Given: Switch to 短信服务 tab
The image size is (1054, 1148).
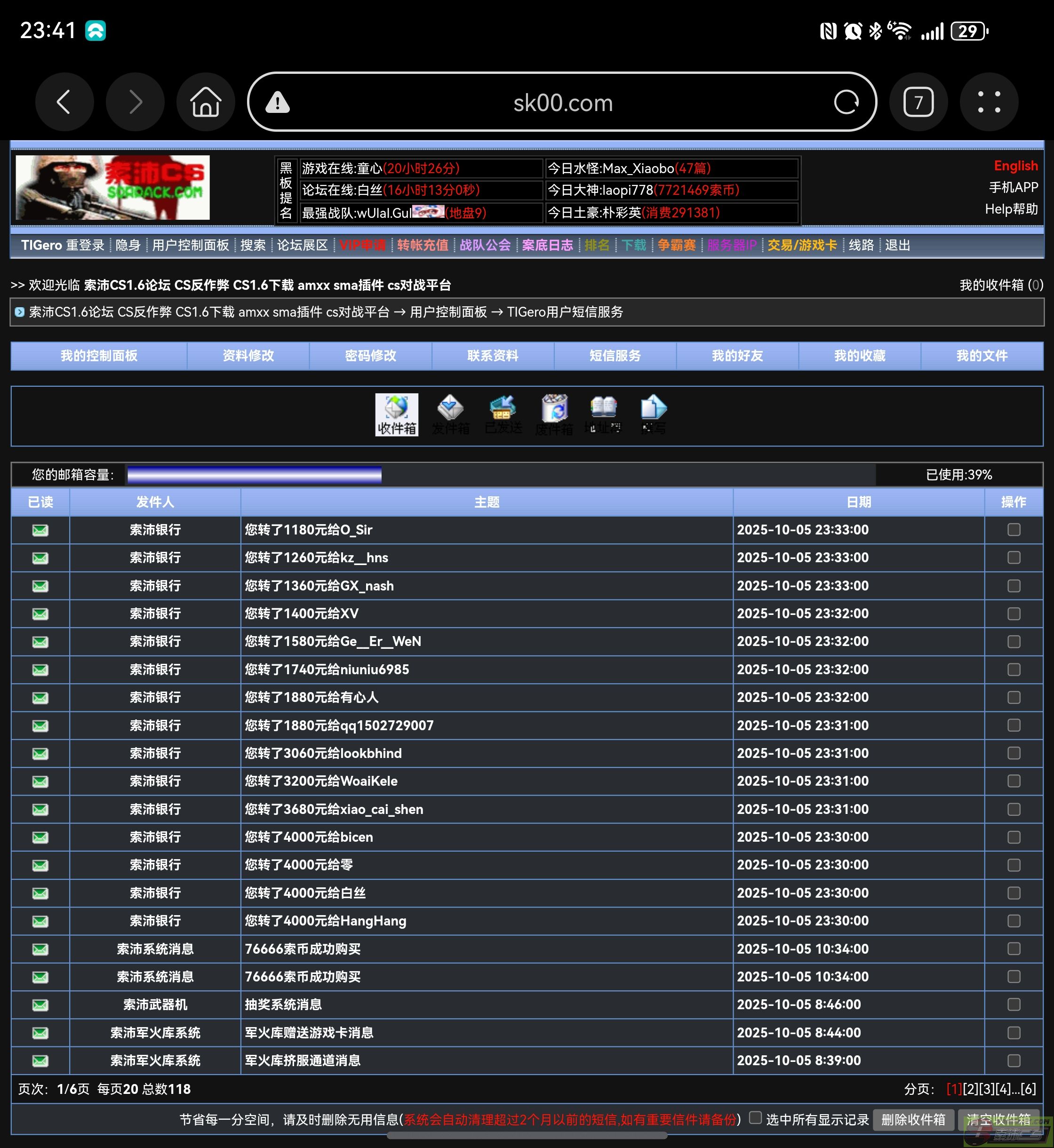Looking at the screenshot, I should 615,356.
